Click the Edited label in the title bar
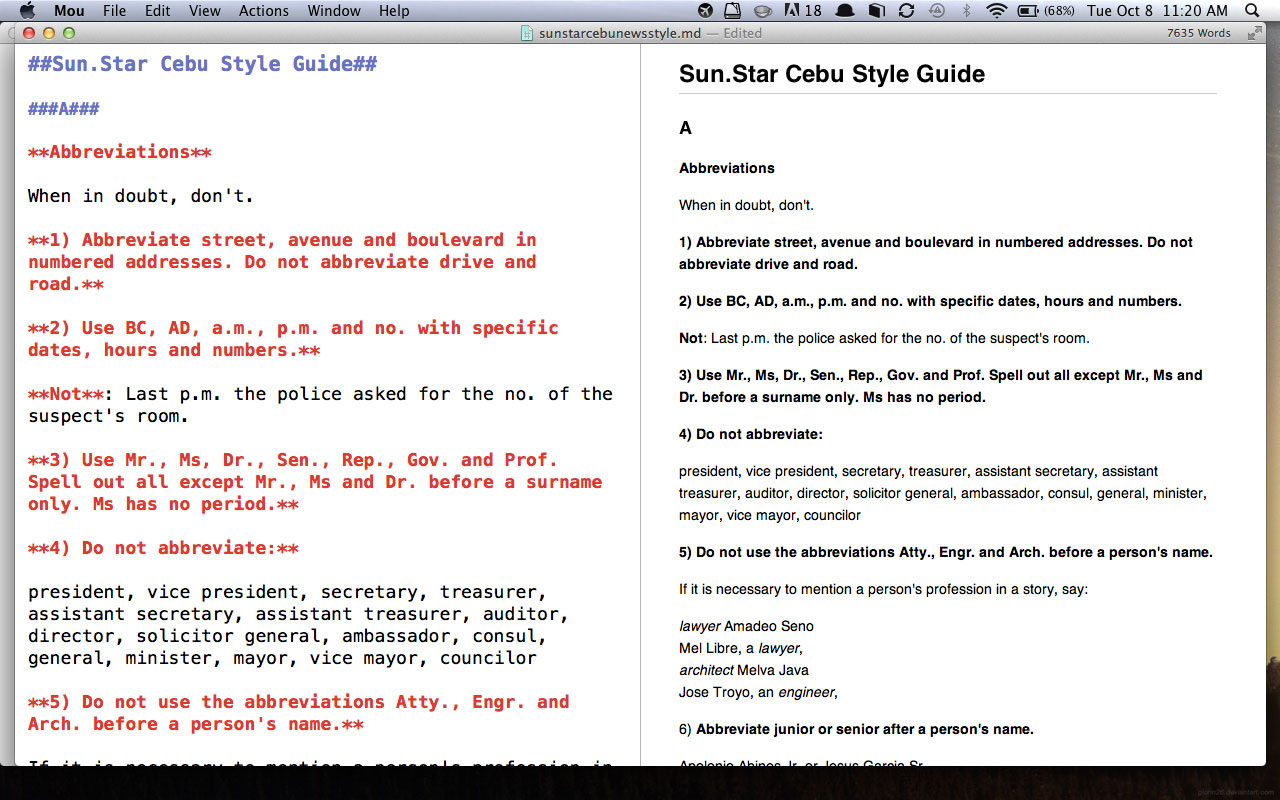 [x=743, y=33]
